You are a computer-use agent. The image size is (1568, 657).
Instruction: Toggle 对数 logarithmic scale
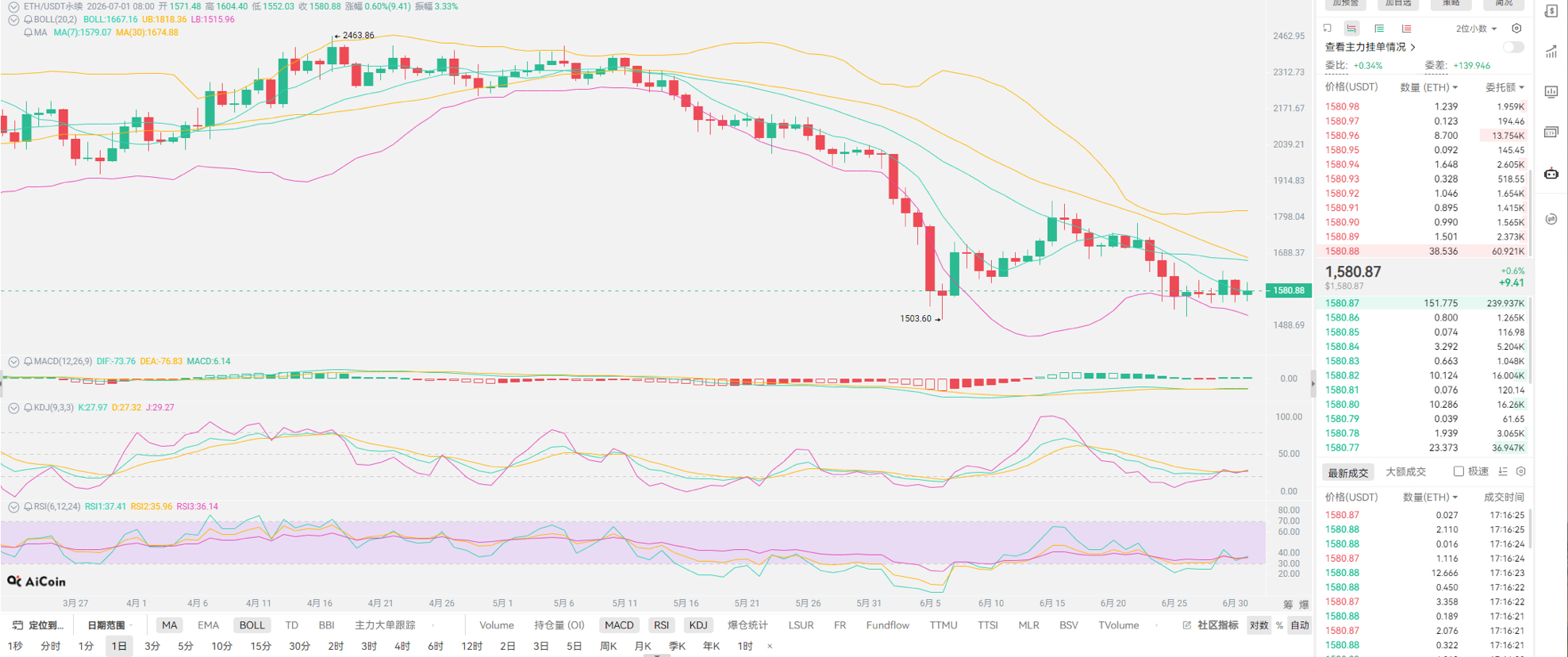(x=1259, y=625)
